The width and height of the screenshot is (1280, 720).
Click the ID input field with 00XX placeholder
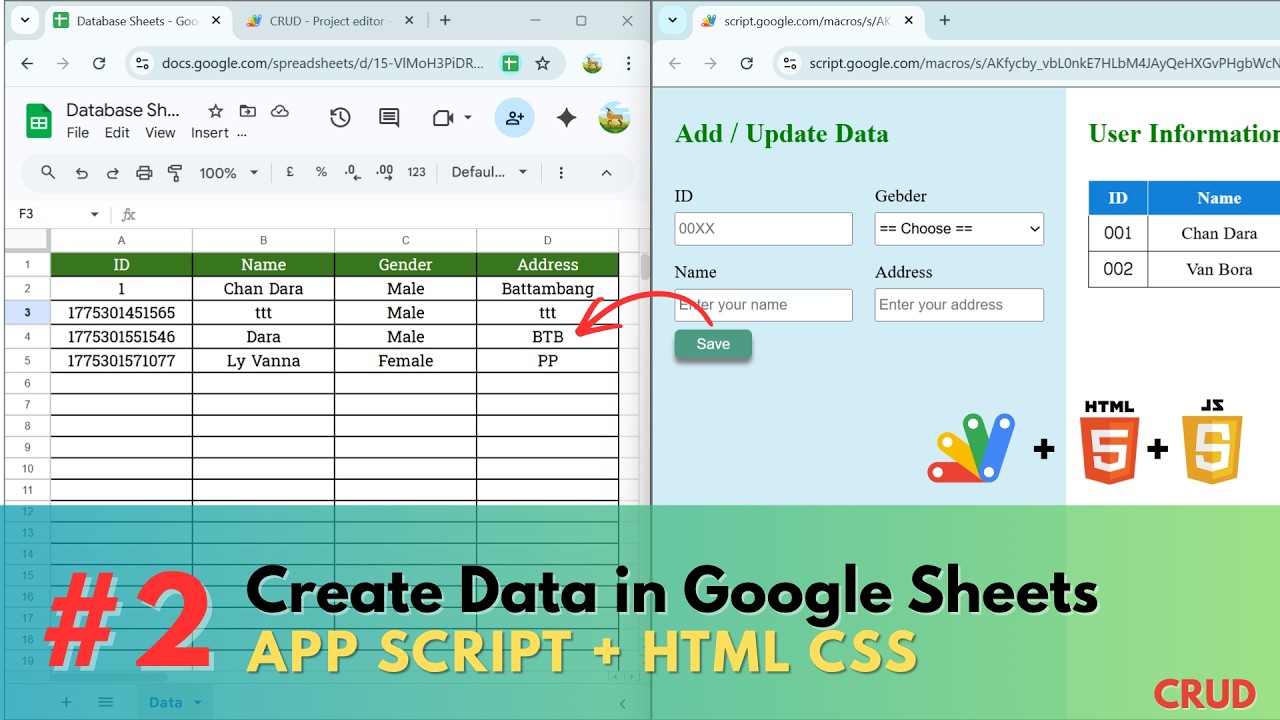tap(764, 229)
